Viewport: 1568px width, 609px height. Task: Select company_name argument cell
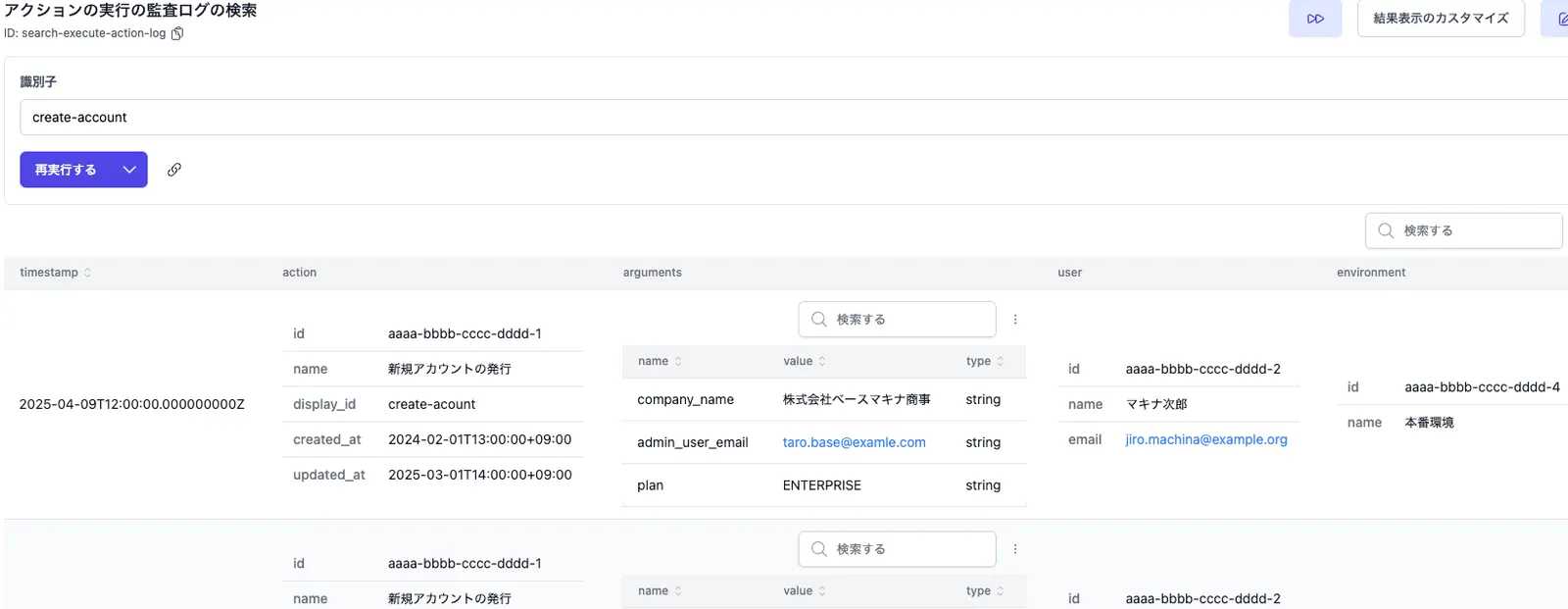pos(686,399)
